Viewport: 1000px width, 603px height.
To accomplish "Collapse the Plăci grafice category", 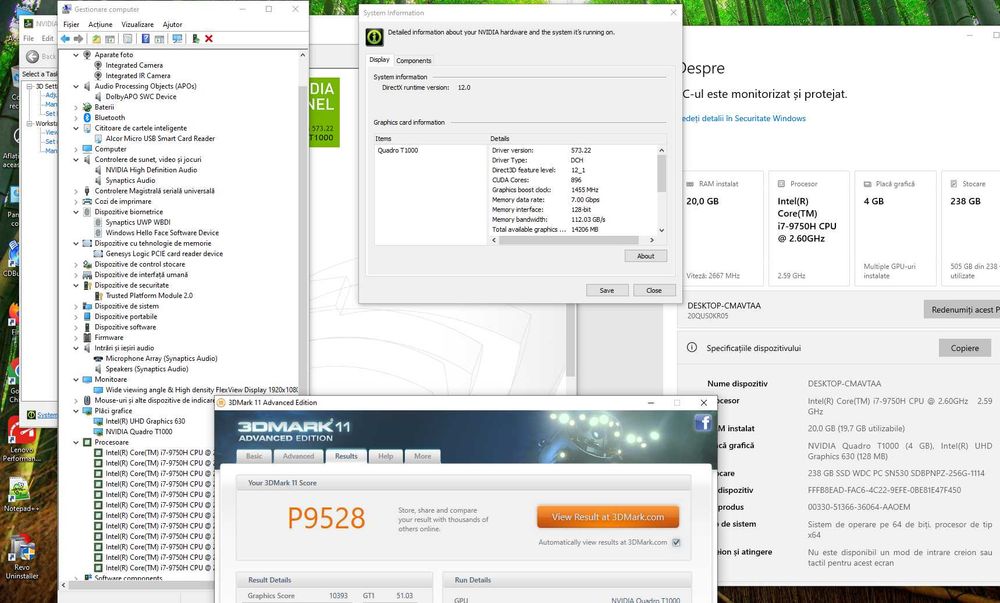I will click(x=76, y=410).
